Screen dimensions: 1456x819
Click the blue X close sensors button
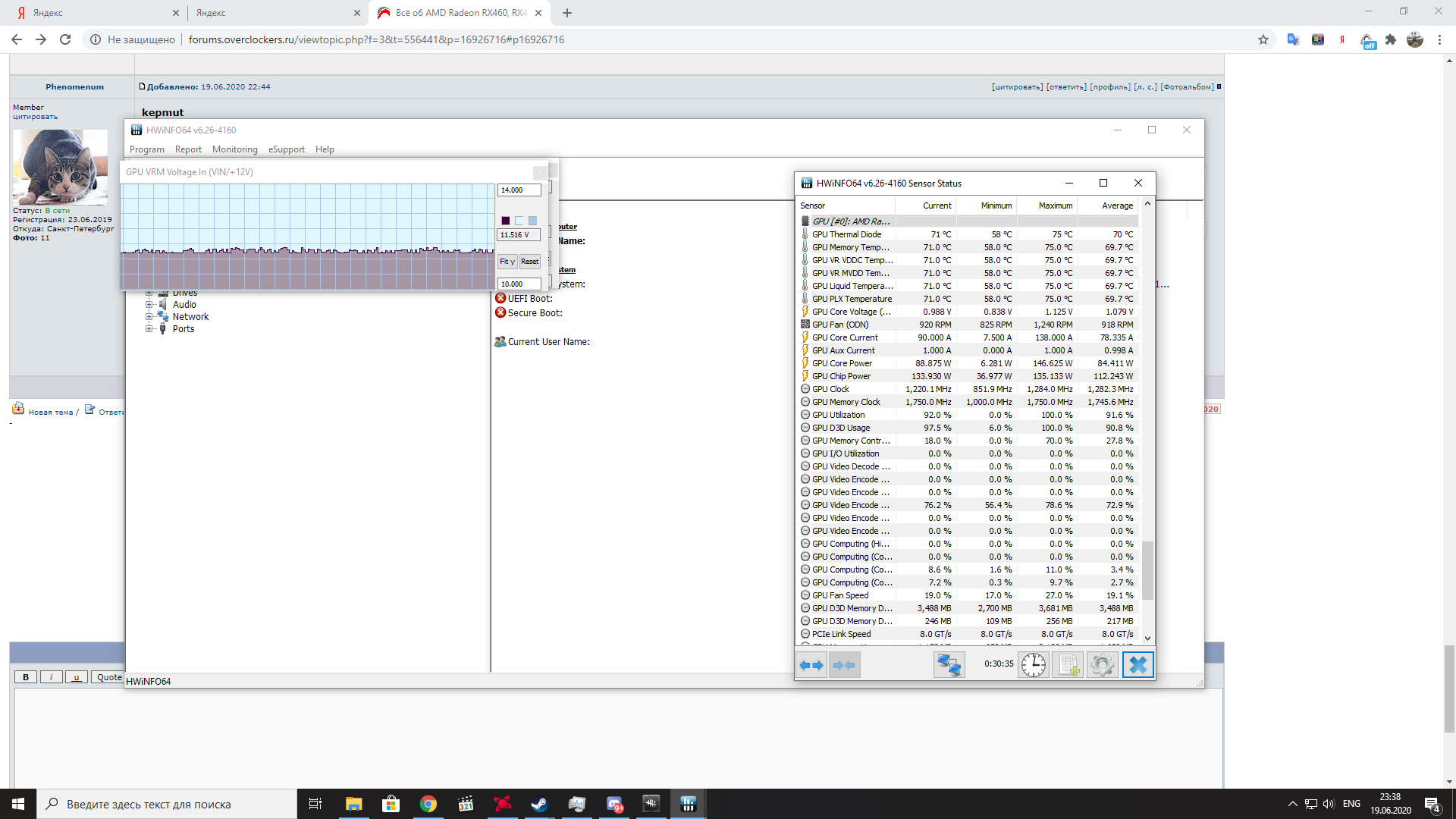(1137, 665)
